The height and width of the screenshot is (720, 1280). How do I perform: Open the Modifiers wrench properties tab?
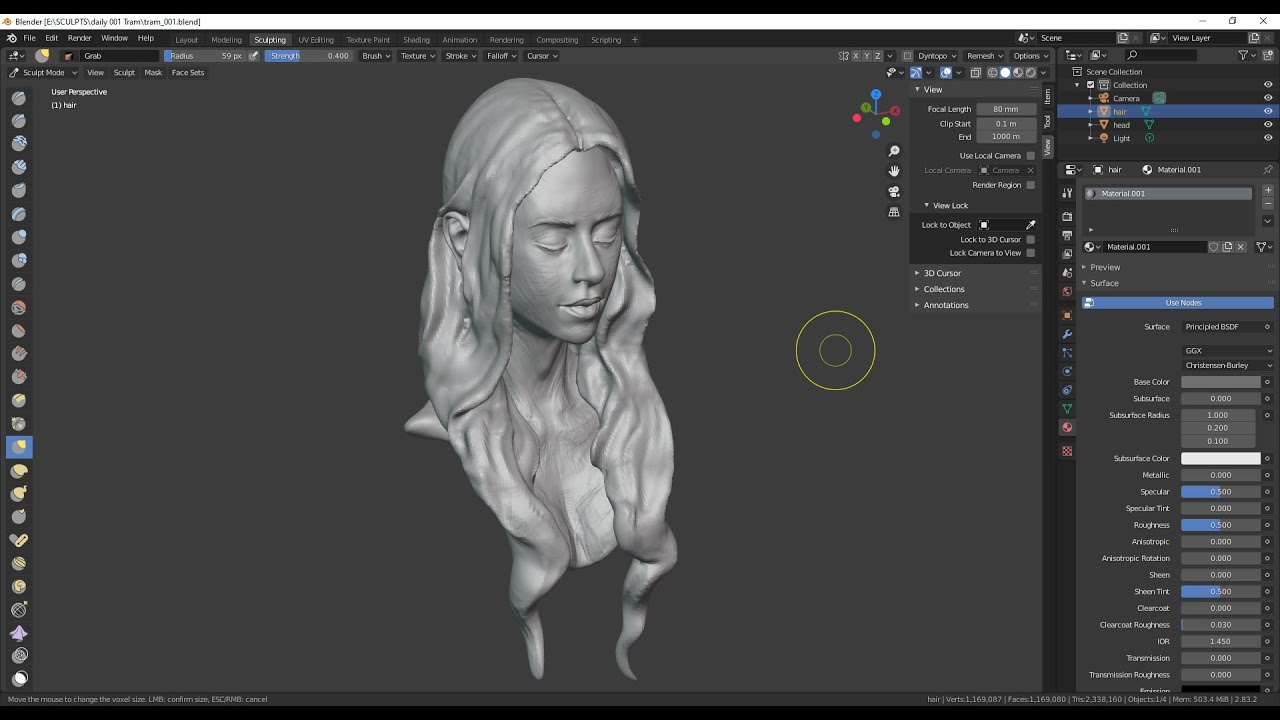(1067, 334)
